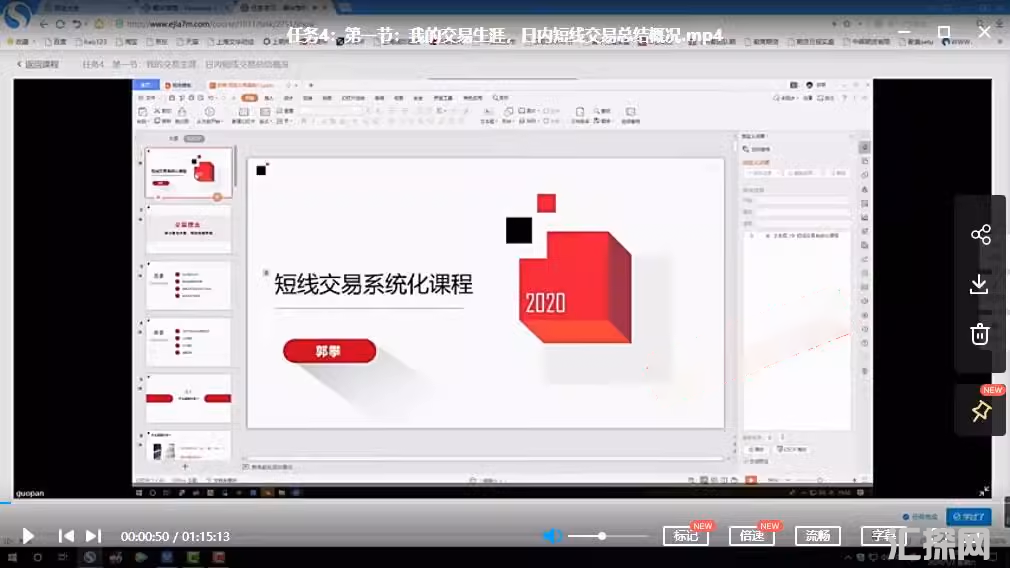
Task: Open the 流畅 video quality options
Action: point(817,536)
